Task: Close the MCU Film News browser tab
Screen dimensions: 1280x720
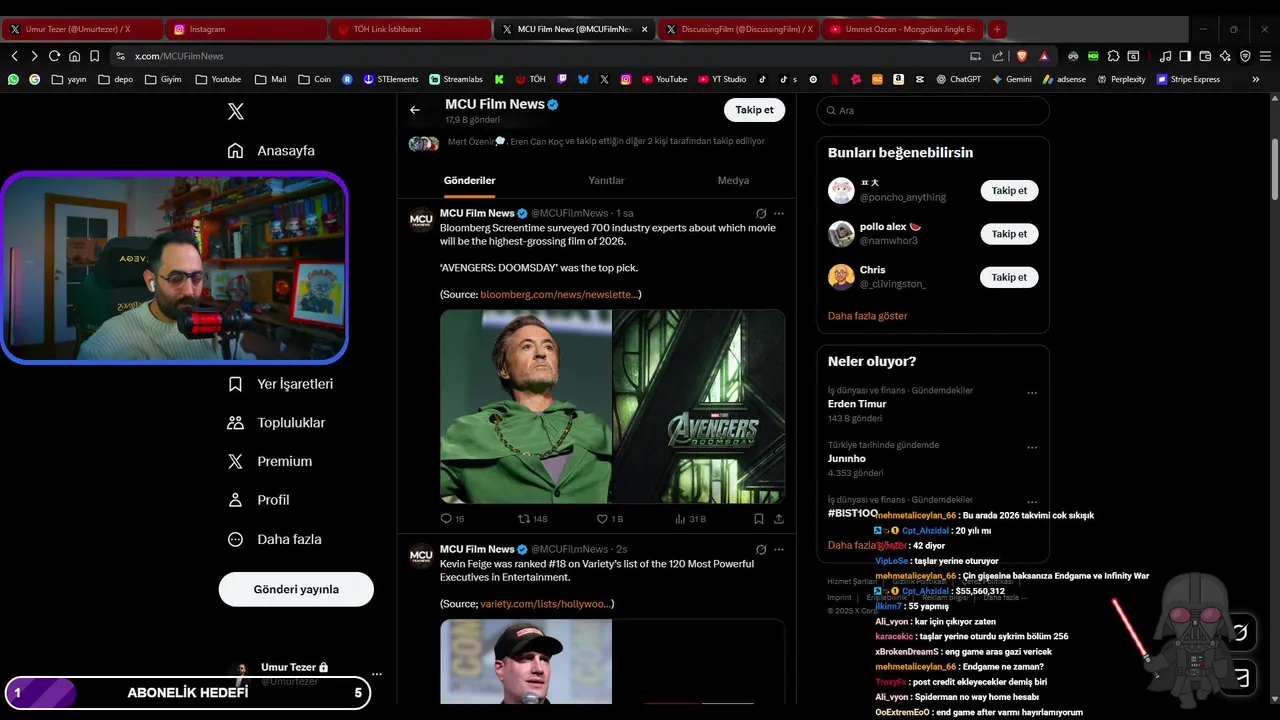Action: click(644, 29)
